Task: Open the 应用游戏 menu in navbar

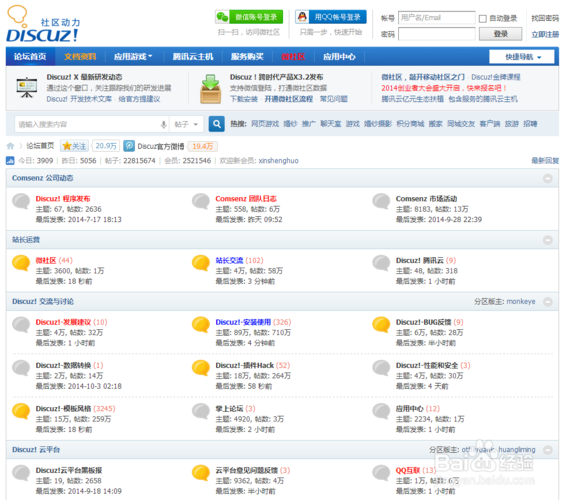Action: tap(133, 57)
